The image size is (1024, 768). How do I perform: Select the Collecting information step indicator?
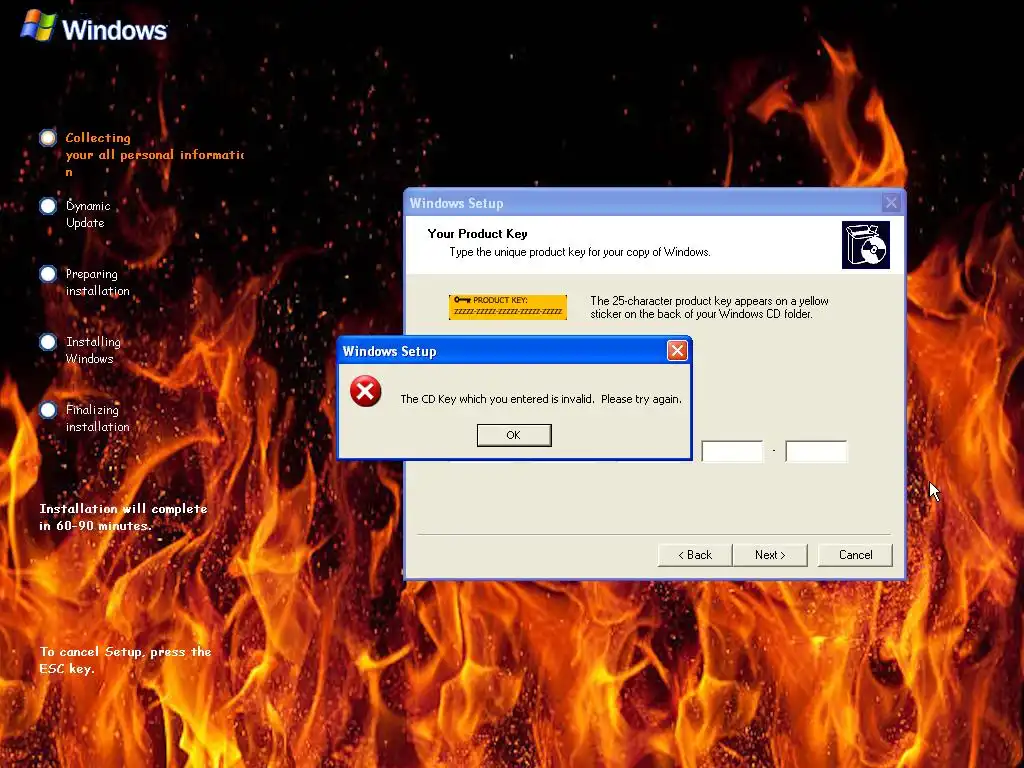(x=48, y=138)
